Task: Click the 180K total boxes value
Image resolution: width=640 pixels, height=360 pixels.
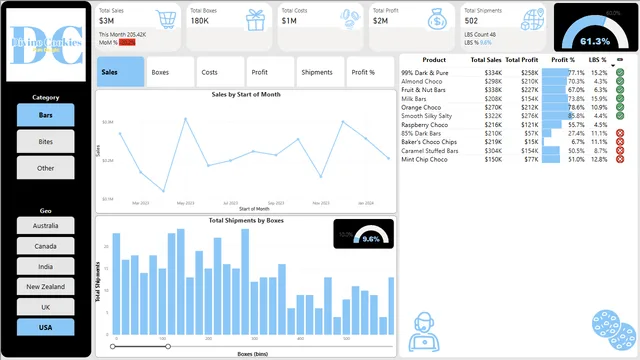Action: [200, 21]
